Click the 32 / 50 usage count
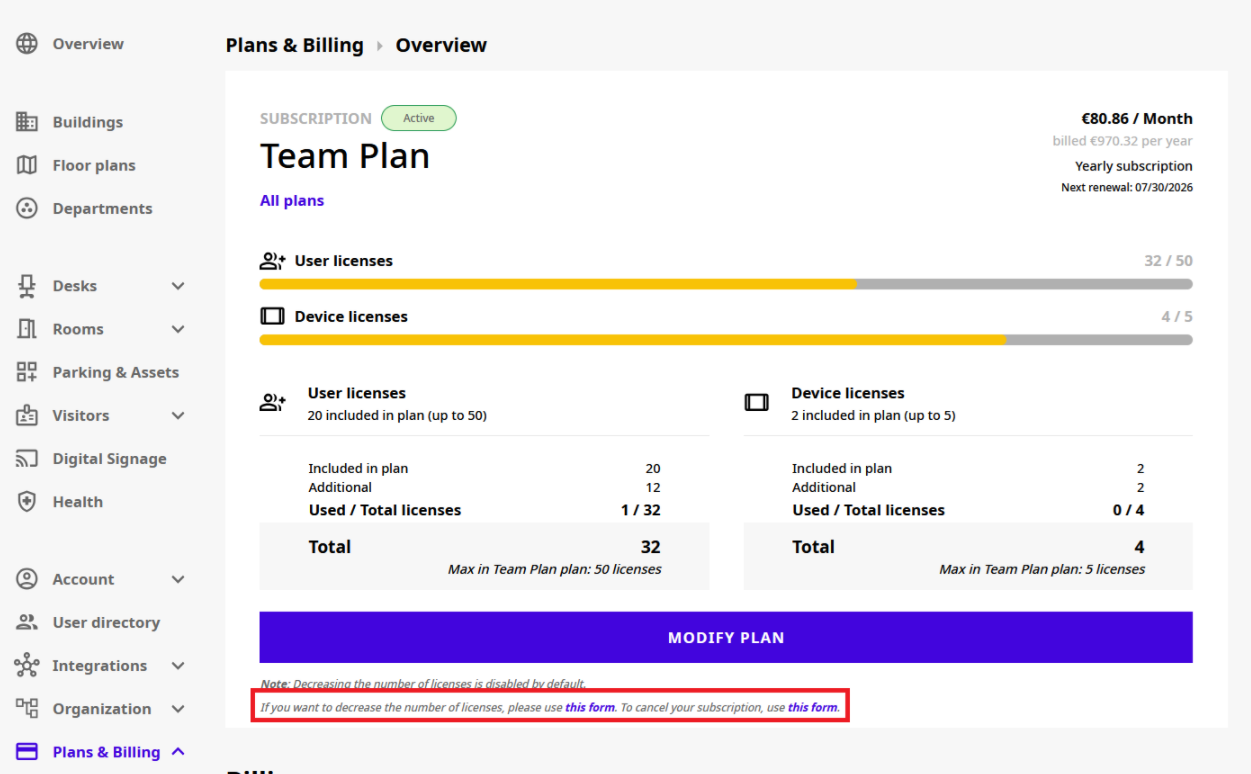 (1168, 260)
